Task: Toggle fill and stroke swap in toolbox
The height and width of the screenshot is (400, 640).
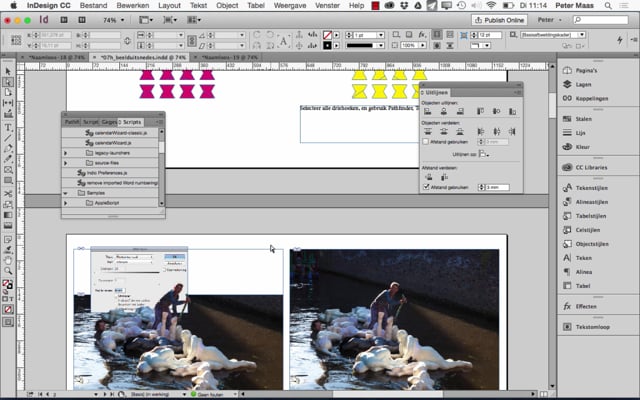Action: (10, 281)
